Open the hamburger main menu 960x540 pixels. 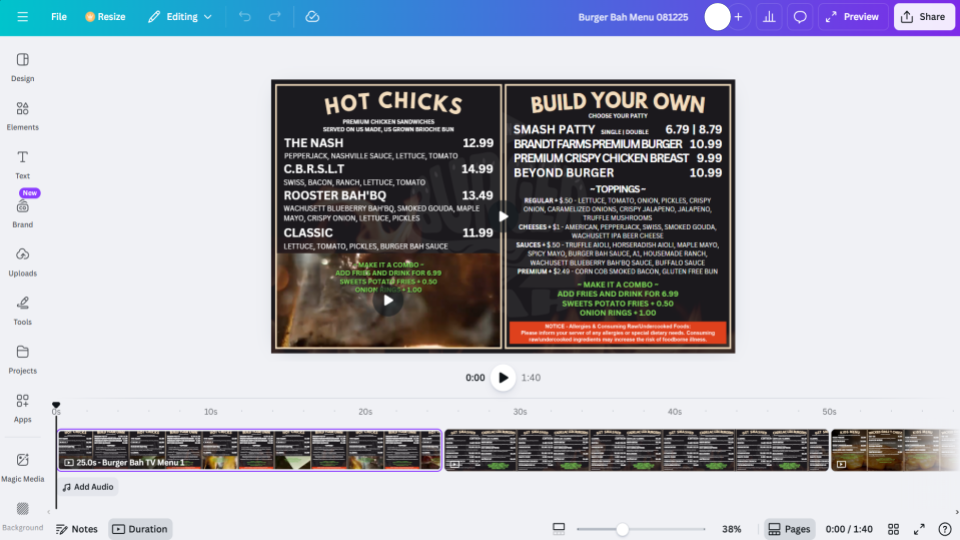pos(22,17)
